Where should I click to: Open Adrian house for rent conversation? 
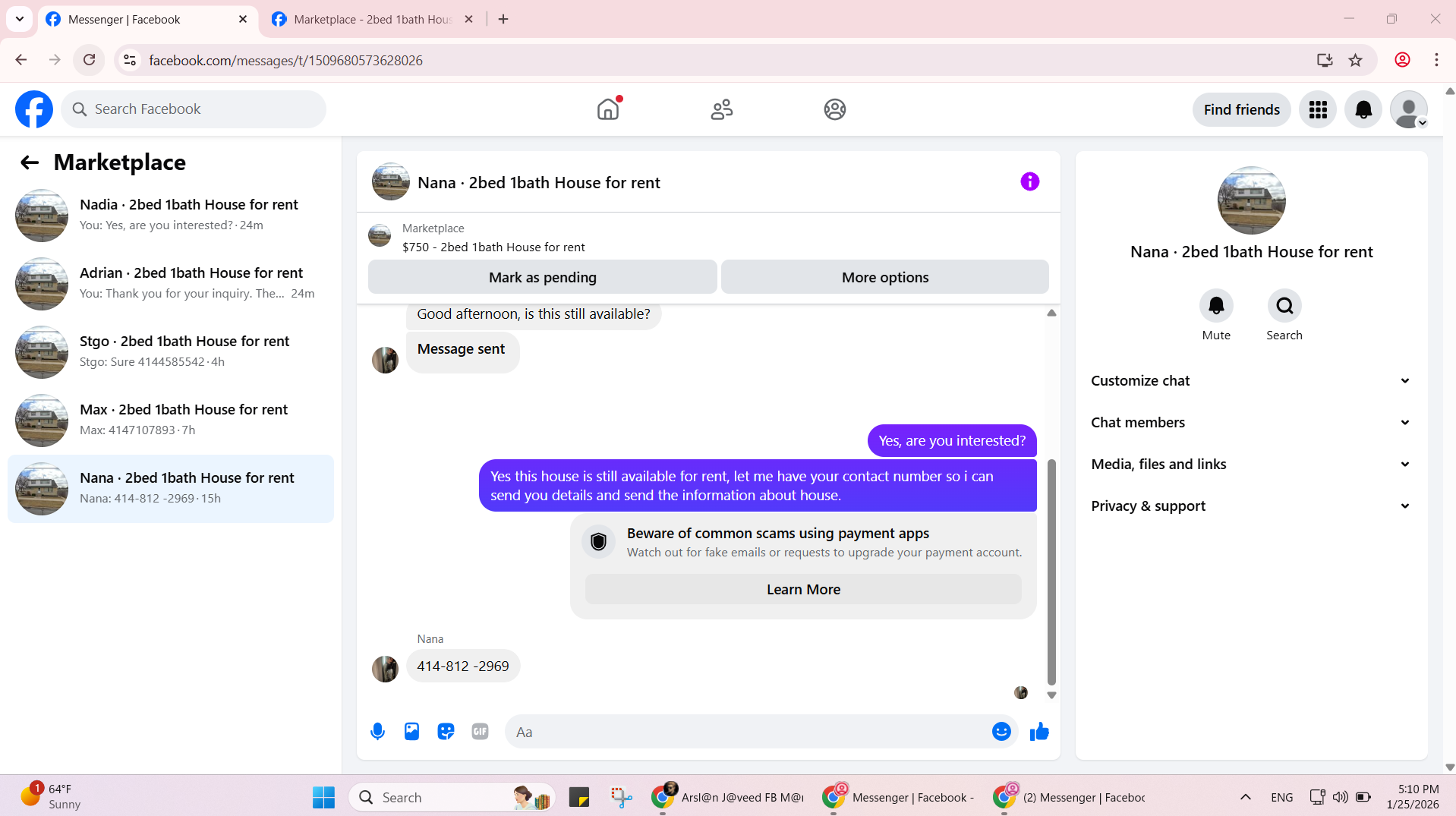(171, 284)
